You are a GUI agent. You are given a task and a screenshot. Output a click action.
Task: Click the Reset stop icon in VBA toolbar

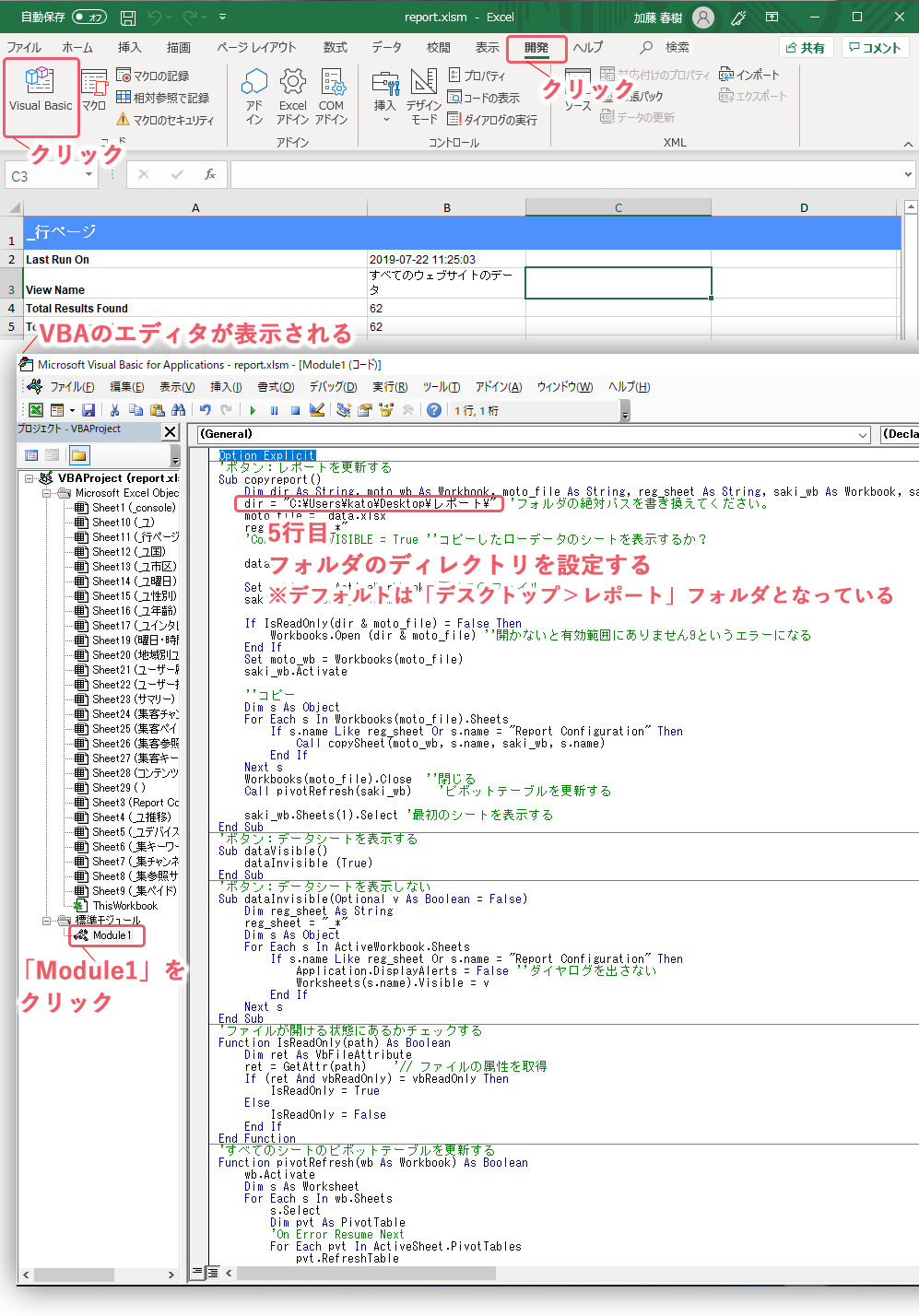[295, 410]
